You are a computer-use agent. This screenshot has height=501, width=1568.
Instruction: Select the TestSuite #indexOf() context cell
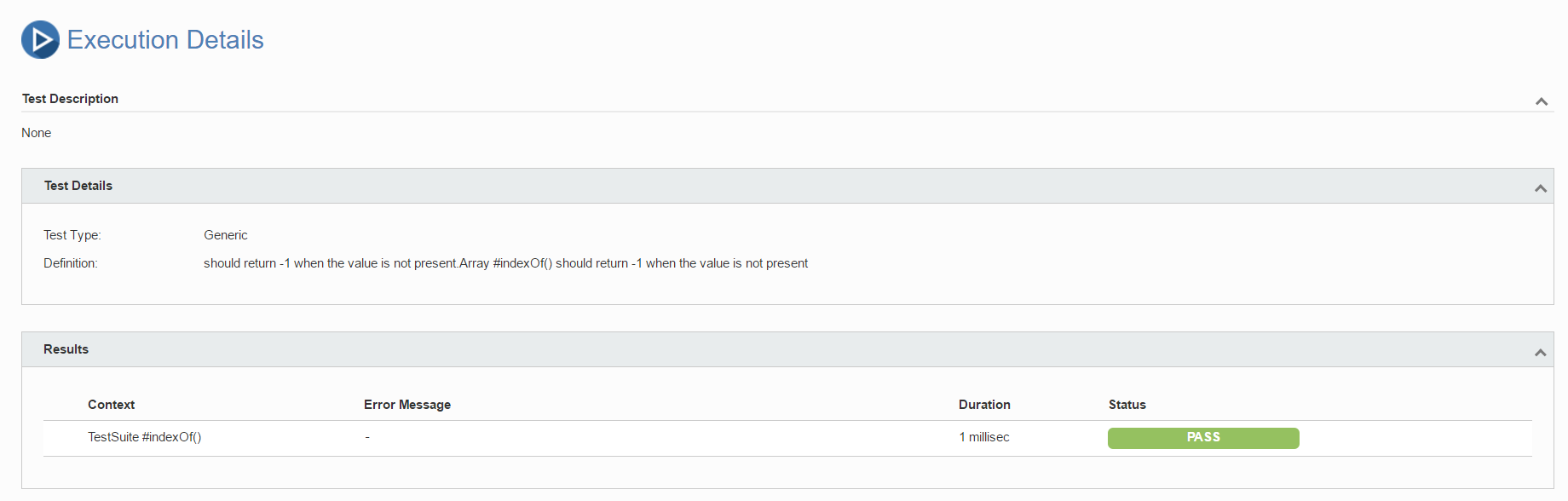[144, 437]
